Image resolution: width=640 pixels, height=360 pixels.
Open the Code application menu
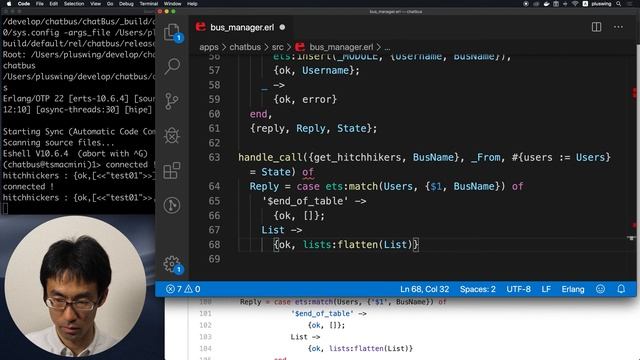click(x=24, y=4)
